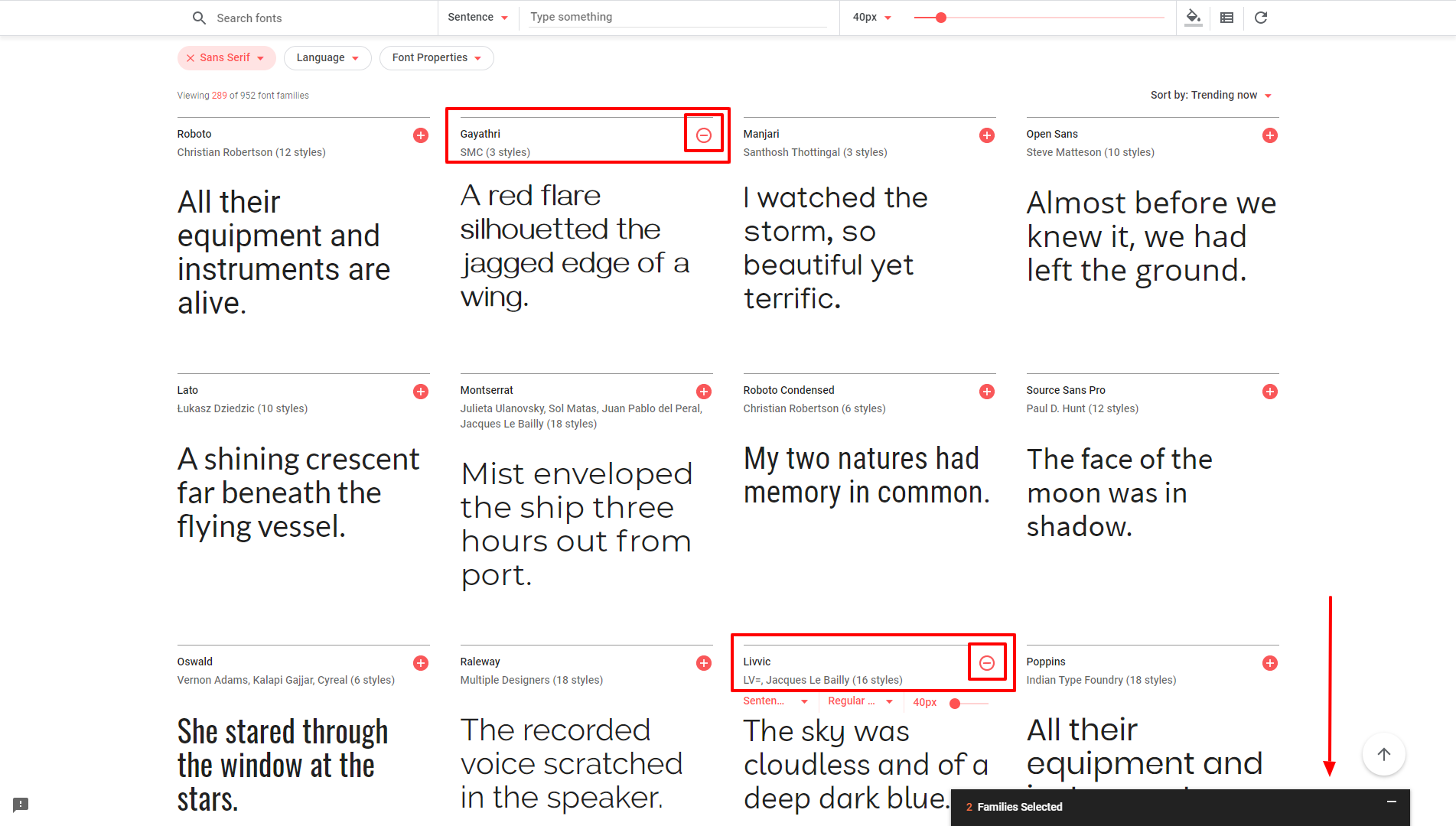Open Sort by Trending now dropdown
Screen dimensions: 1456x826
point(1210,96)
